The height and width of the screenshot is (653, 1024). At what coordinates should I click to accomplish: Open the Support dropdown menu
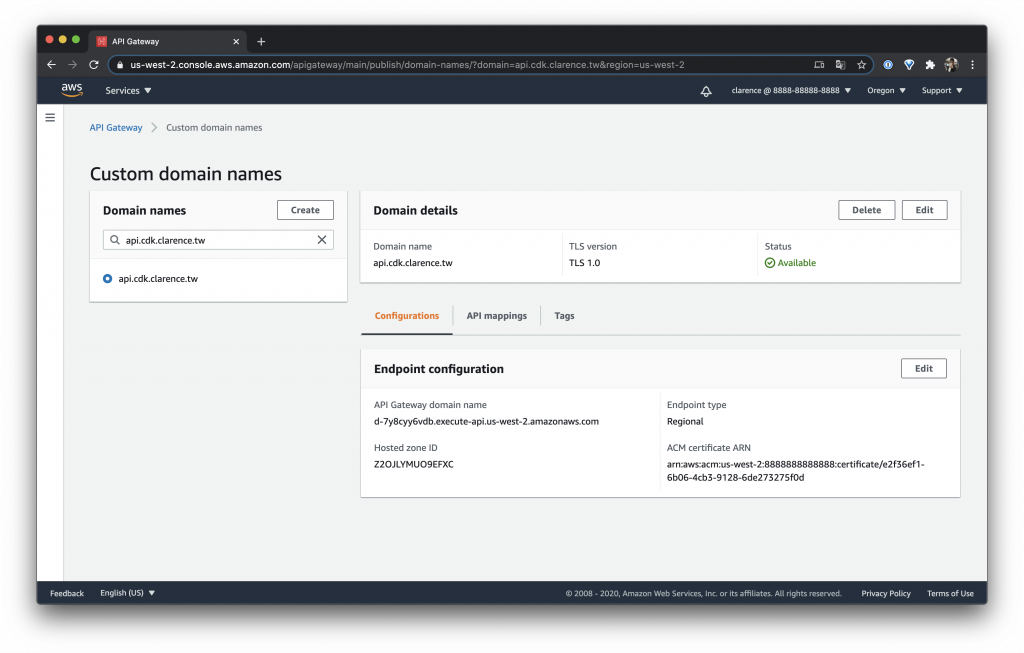pos(942,91)
